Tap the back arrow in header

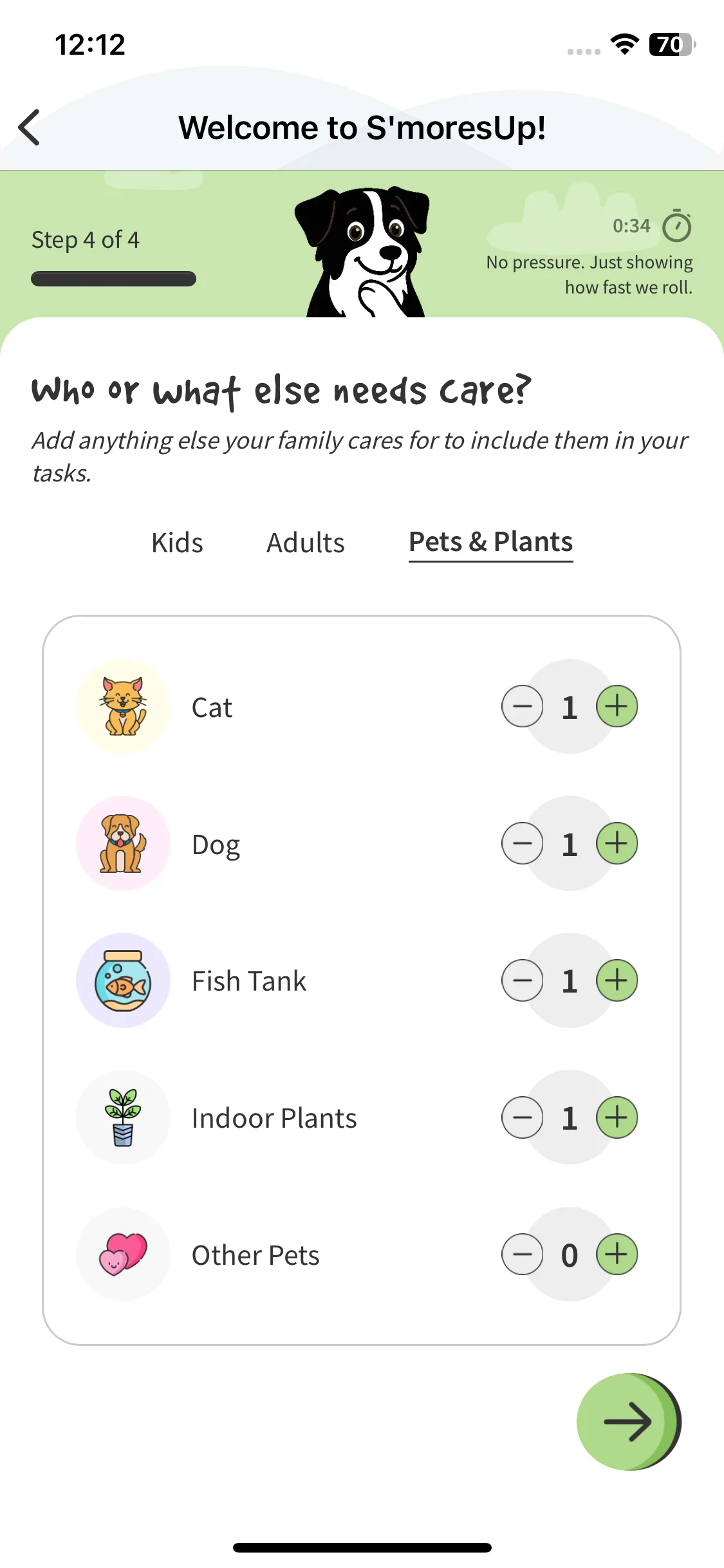(x=30, y=127)
